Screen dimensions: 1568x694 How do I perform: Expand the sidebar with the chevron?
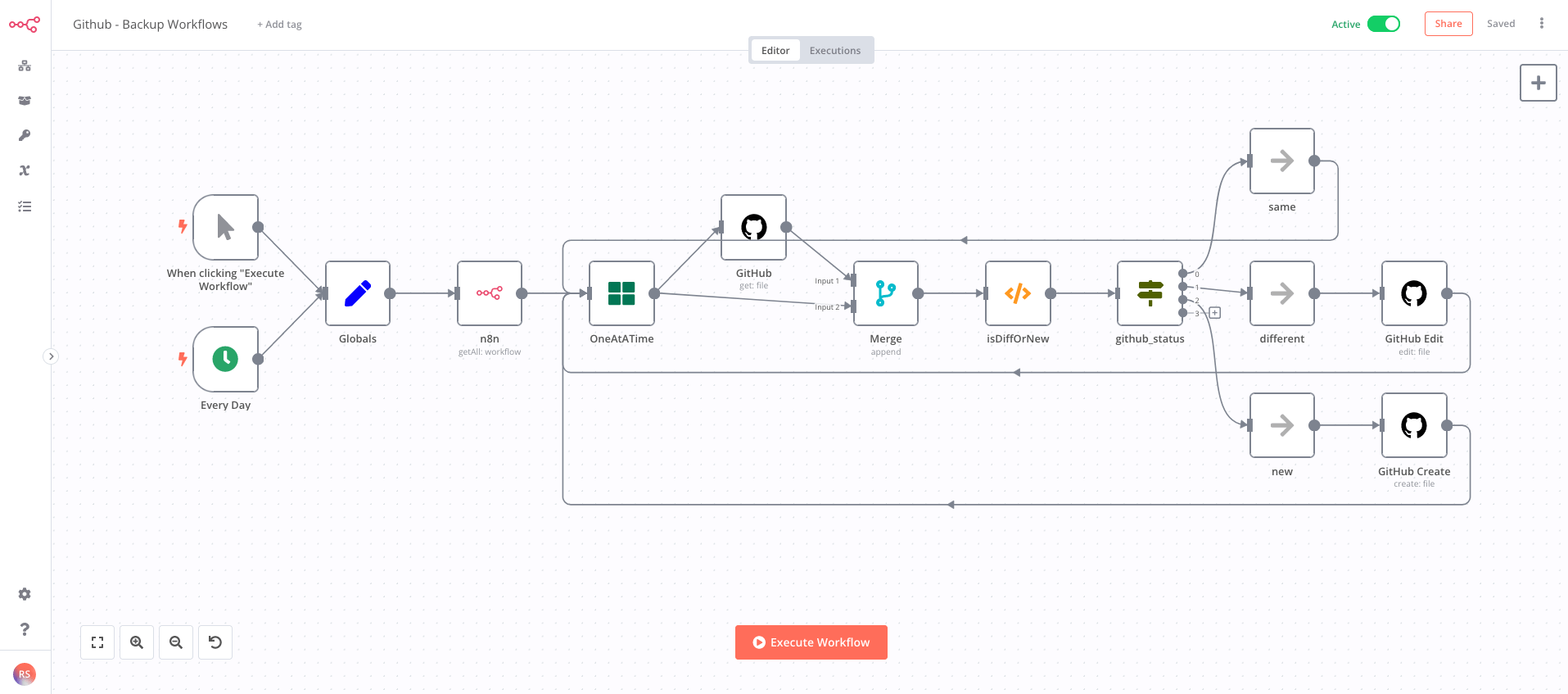pos(51,356)
